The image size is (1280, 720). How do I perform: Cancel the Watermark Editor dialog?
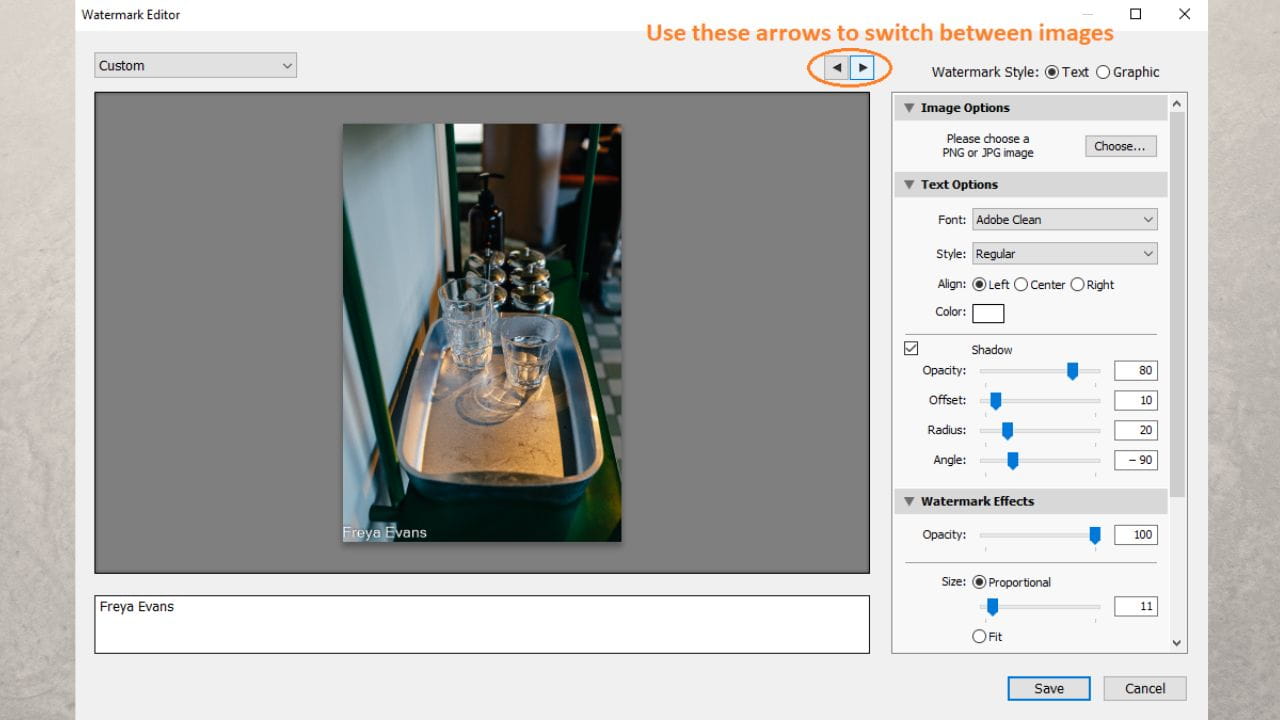1145,688
